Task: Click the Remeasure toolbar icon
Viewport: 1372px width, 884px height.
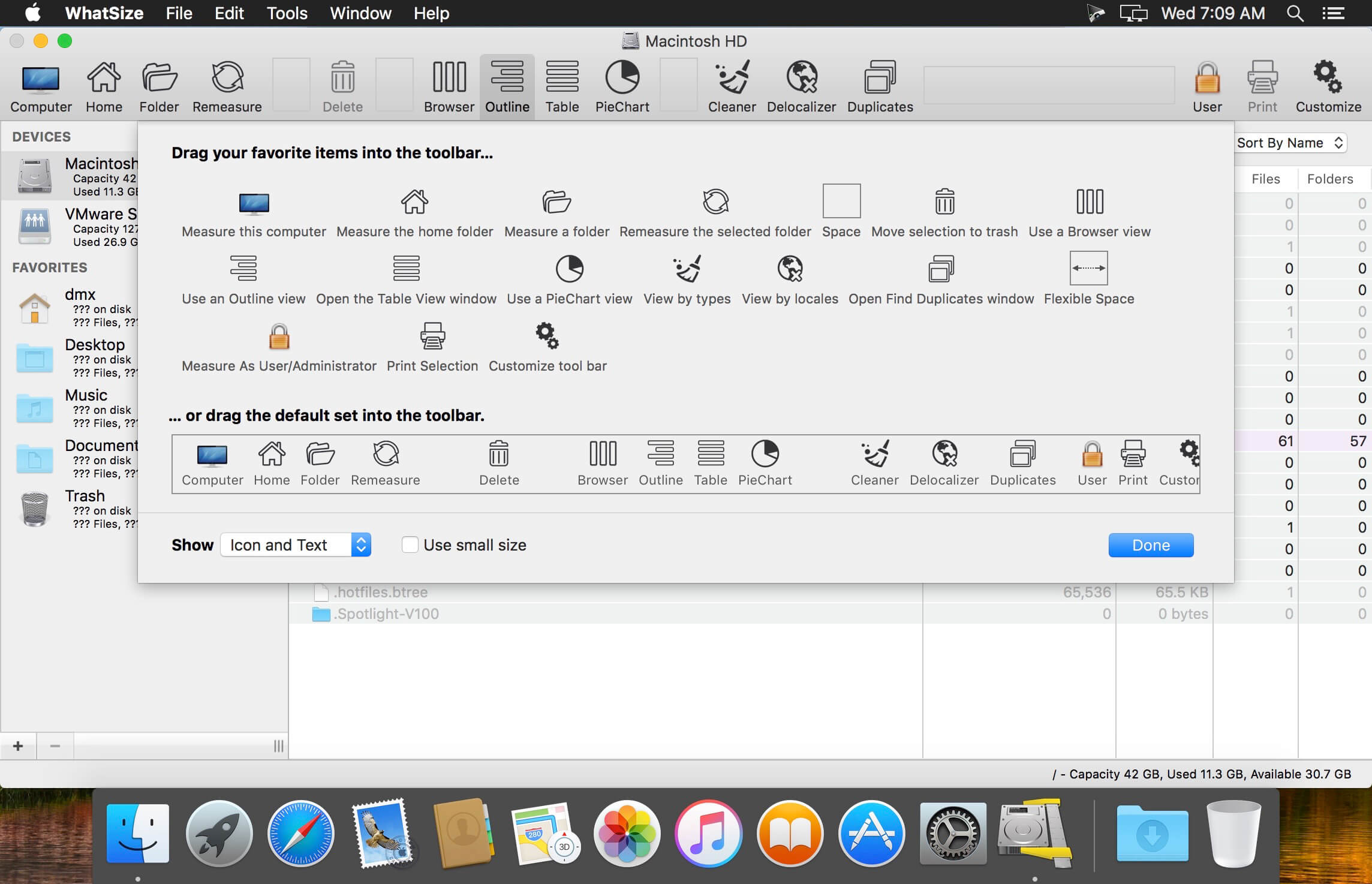Action: (227, 88)
